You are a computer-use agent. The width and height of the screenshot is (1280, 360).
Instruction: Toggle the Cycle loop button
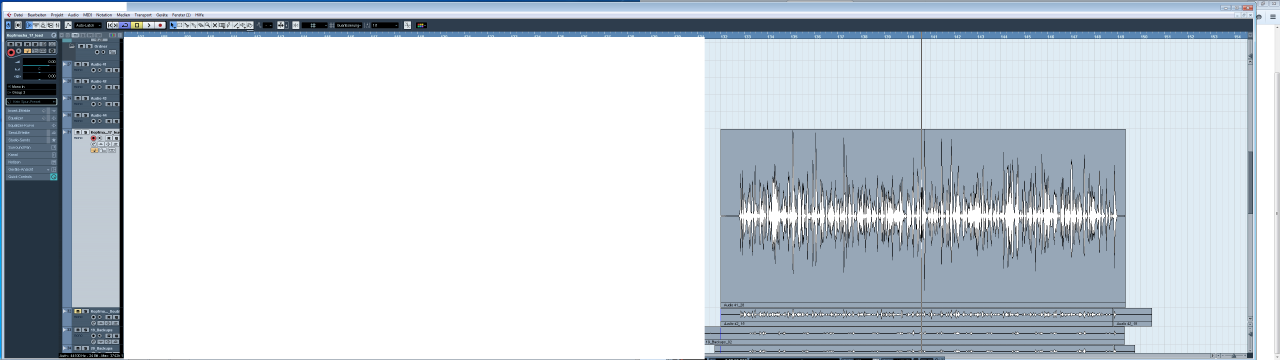[x=125, y=25]
